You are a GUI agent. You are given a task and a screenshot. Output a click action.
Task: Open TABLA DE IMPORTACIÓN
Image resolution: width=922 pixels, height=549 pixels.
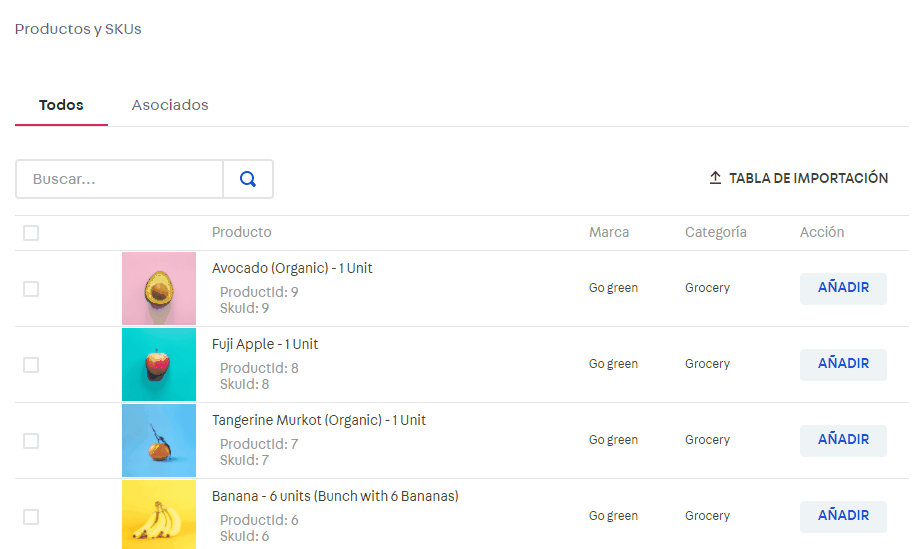pos(808,178)
